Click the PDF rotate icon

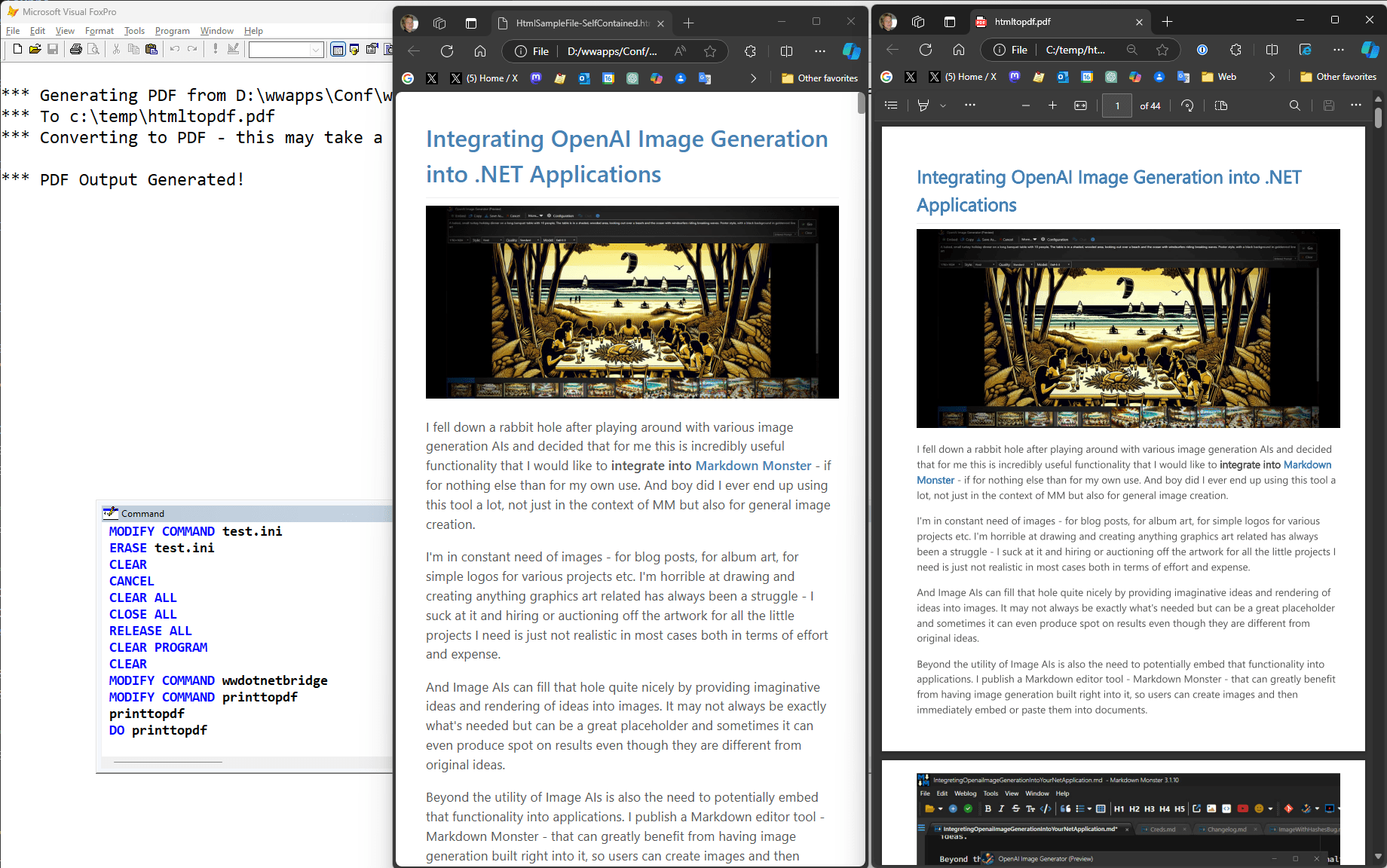(x=1187, y=105)
